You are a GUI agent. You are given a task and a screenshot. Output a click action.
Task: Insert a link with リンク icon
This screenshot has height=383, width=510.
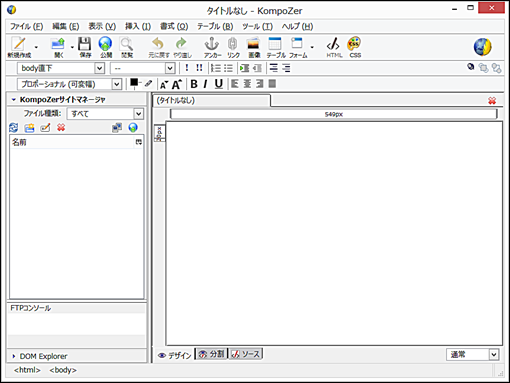233,47
